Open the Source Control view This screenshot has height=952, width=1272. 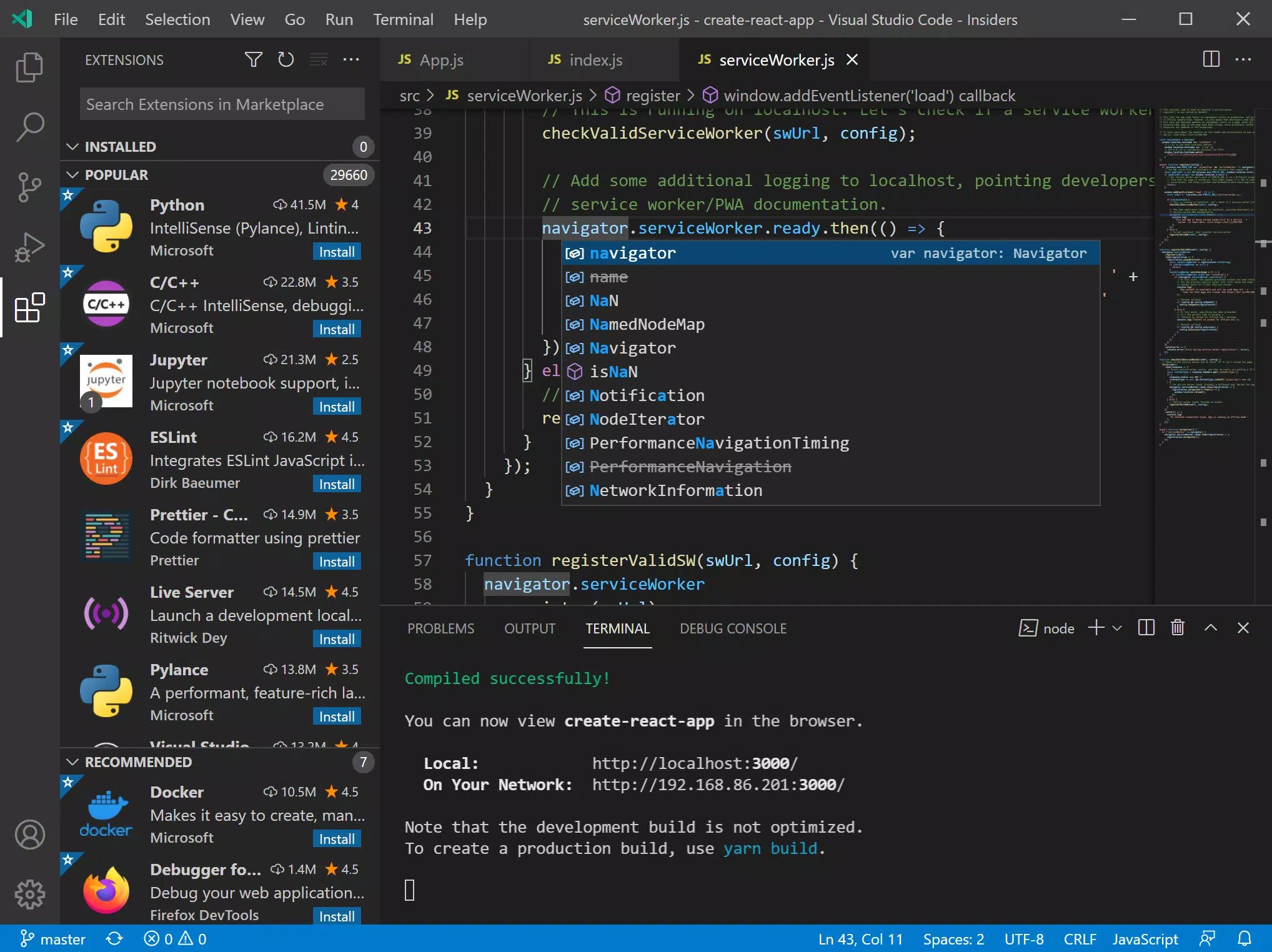point(29,187)
